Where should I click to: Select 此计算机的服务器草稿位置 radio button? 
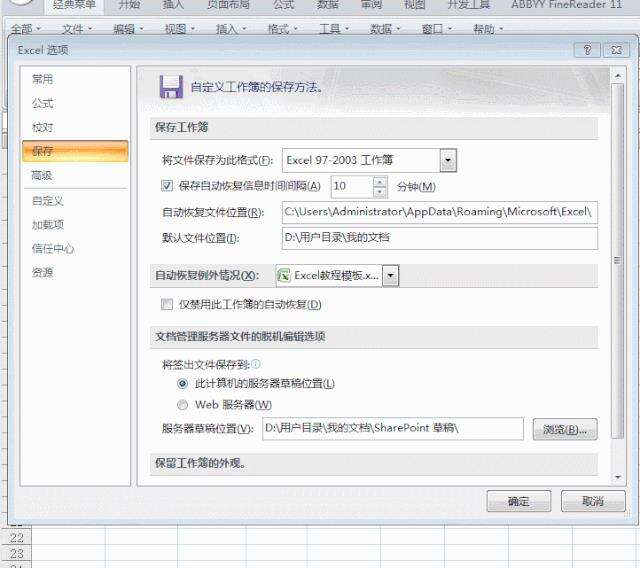[182, 384]
